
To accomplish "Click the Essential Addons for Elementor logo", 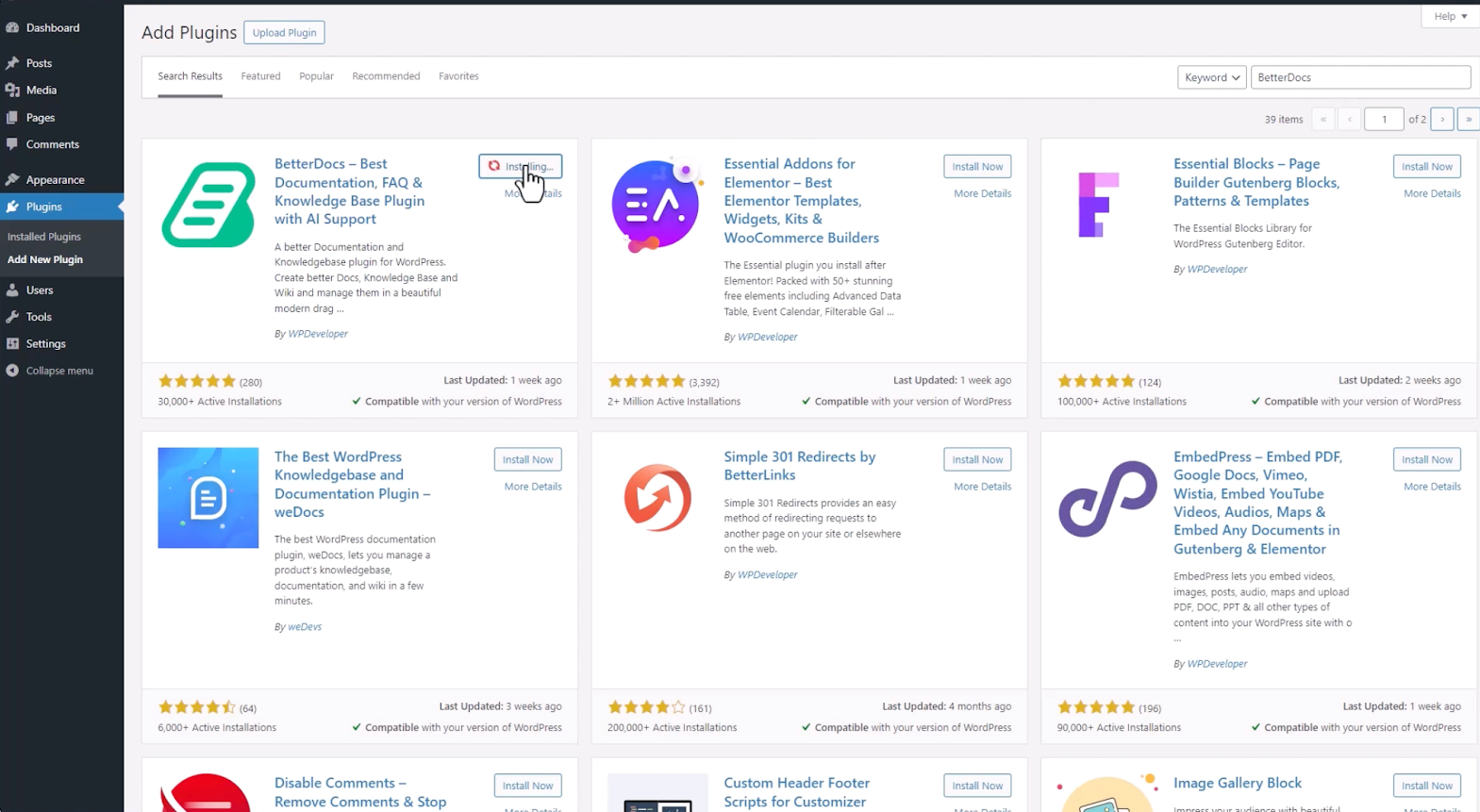I will point(657,205).
